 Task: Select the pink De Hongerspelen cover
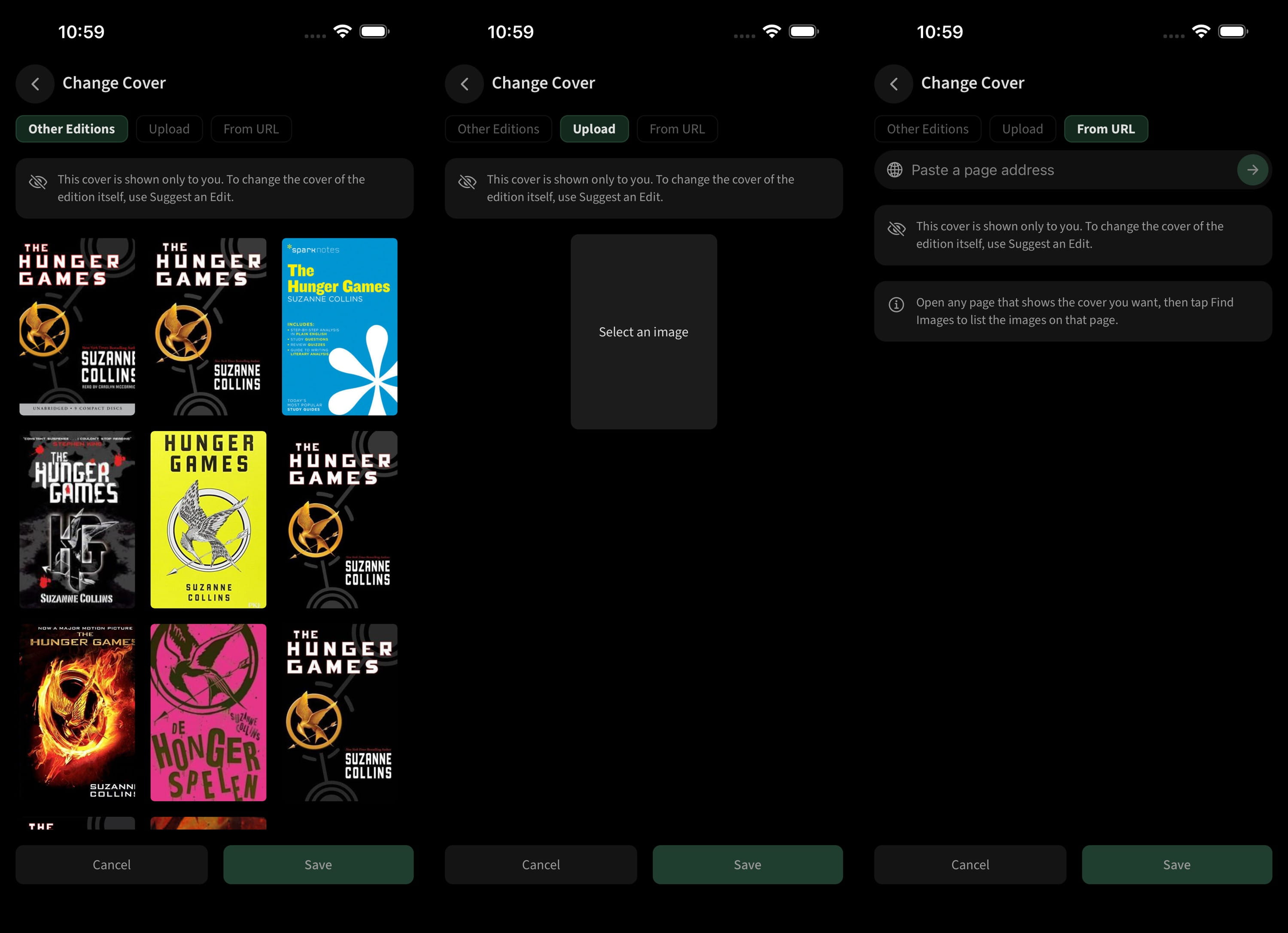(208, 713)
